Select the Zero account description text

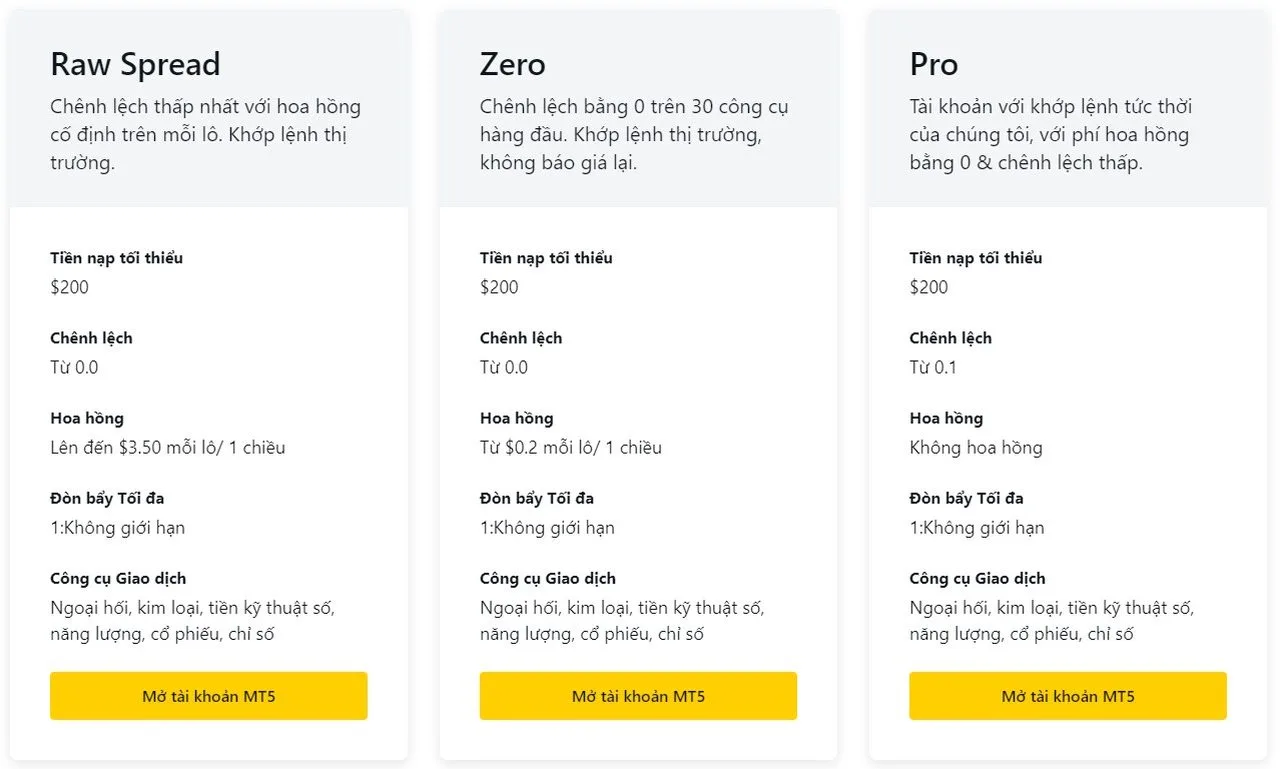click(x=634, y=134)
